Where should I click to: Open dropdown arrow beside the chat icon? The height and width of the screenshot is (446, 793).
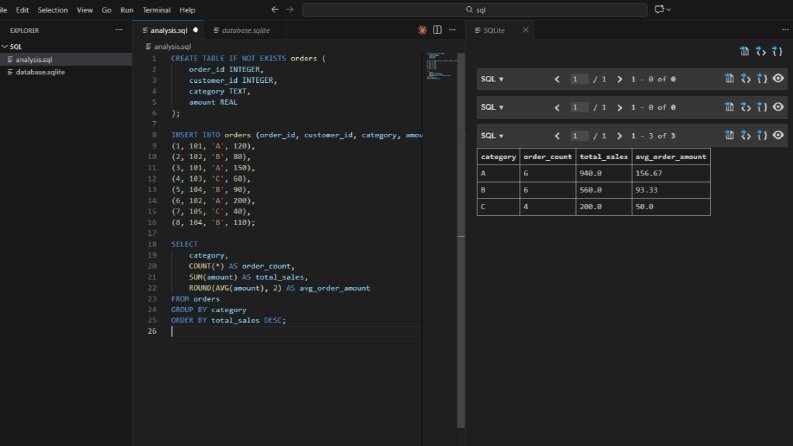(x=669, y=10)
